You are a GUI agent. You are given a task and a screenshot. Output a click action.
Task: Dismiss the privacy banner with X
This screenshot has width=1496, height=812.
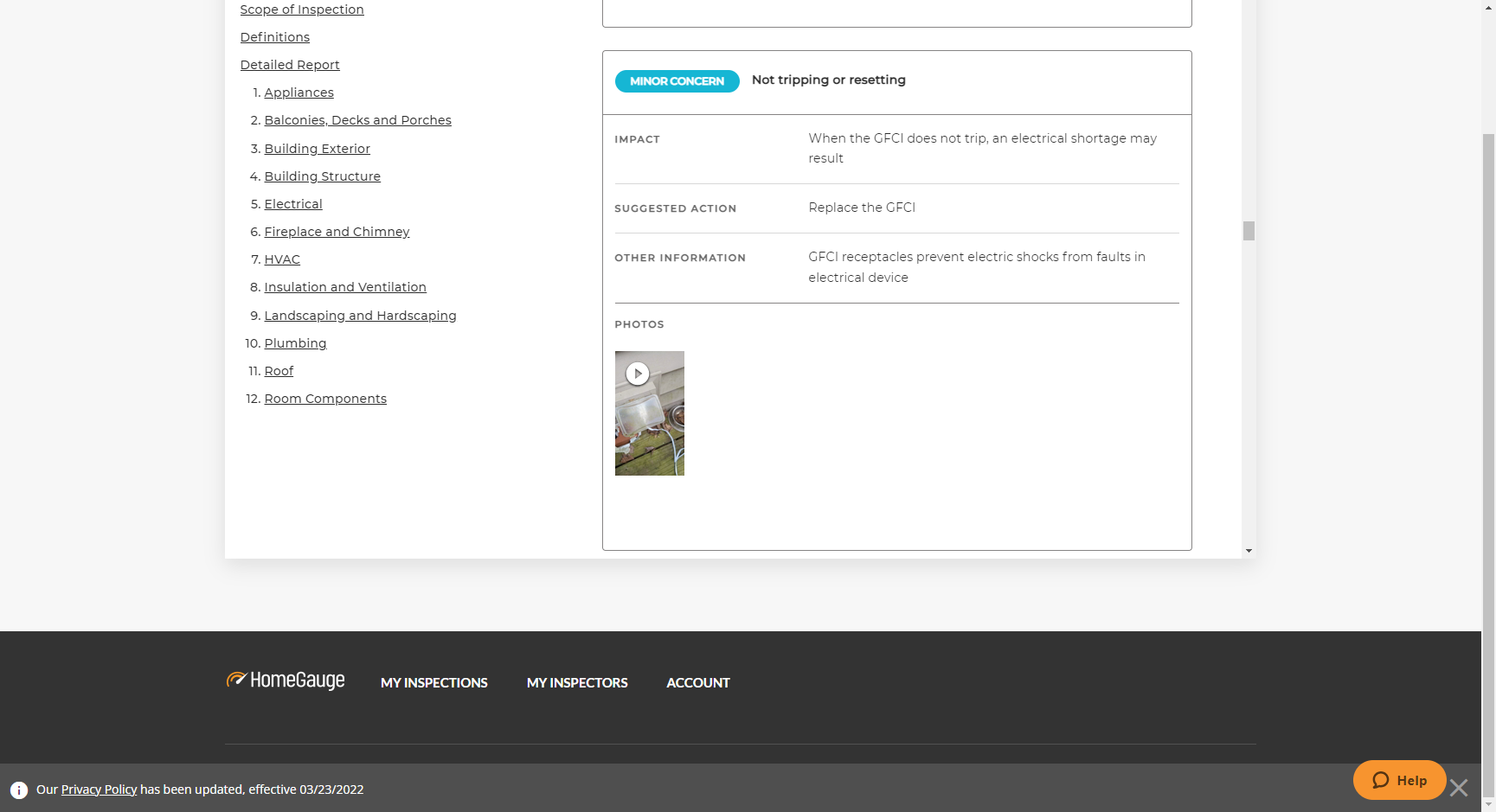pos(1459,788)
